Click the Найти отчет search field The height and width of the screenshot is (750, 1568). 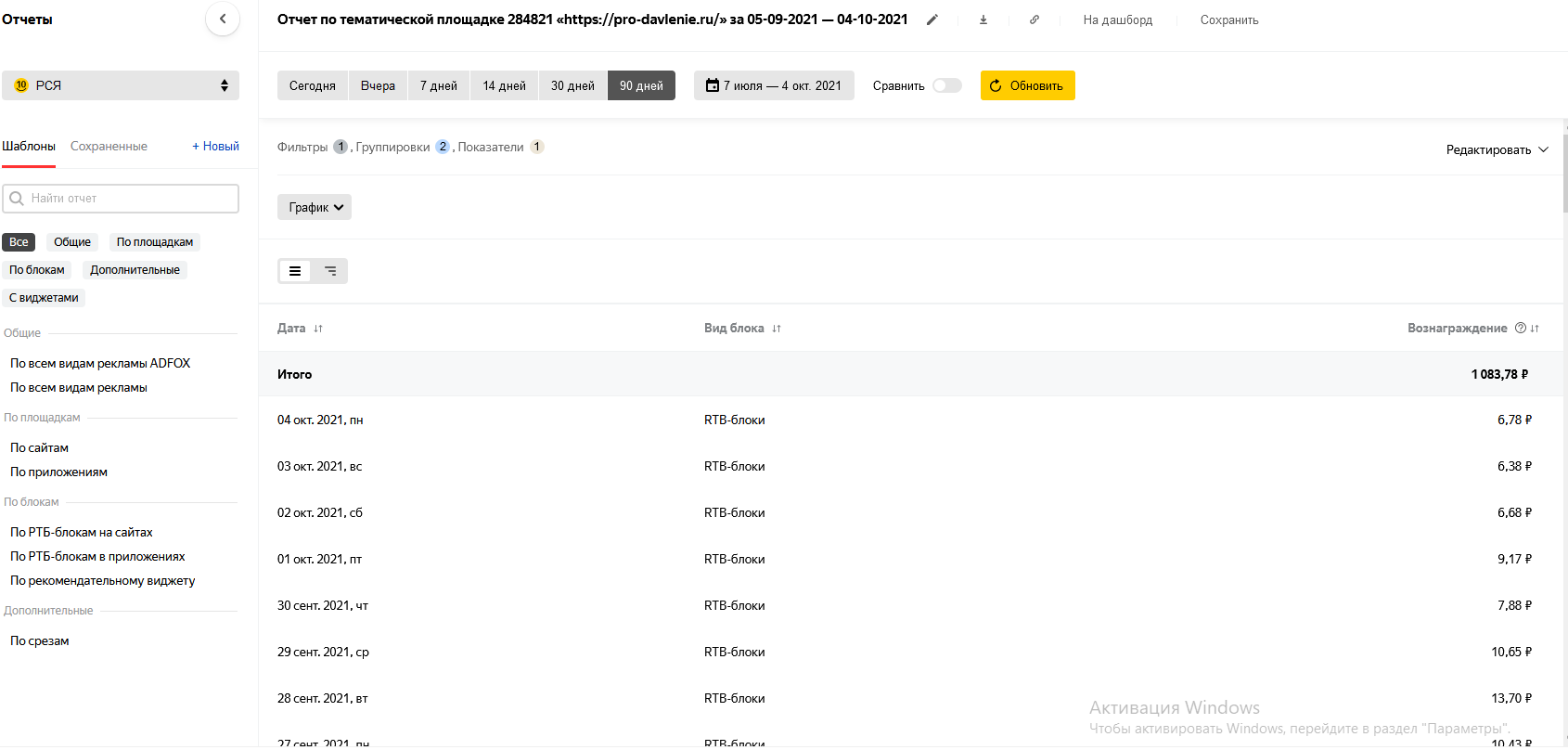(121, 199)
